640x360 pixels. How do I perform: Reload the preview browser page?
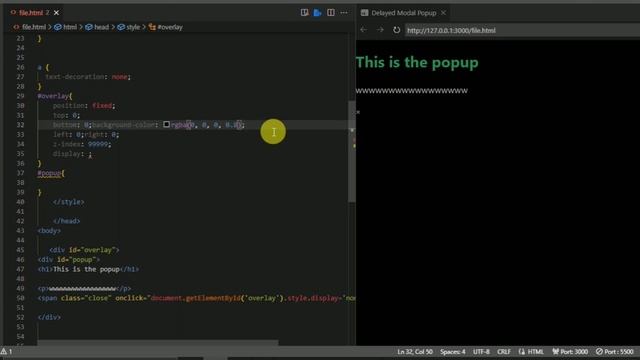pyautogui.click(x=396, y=30)
